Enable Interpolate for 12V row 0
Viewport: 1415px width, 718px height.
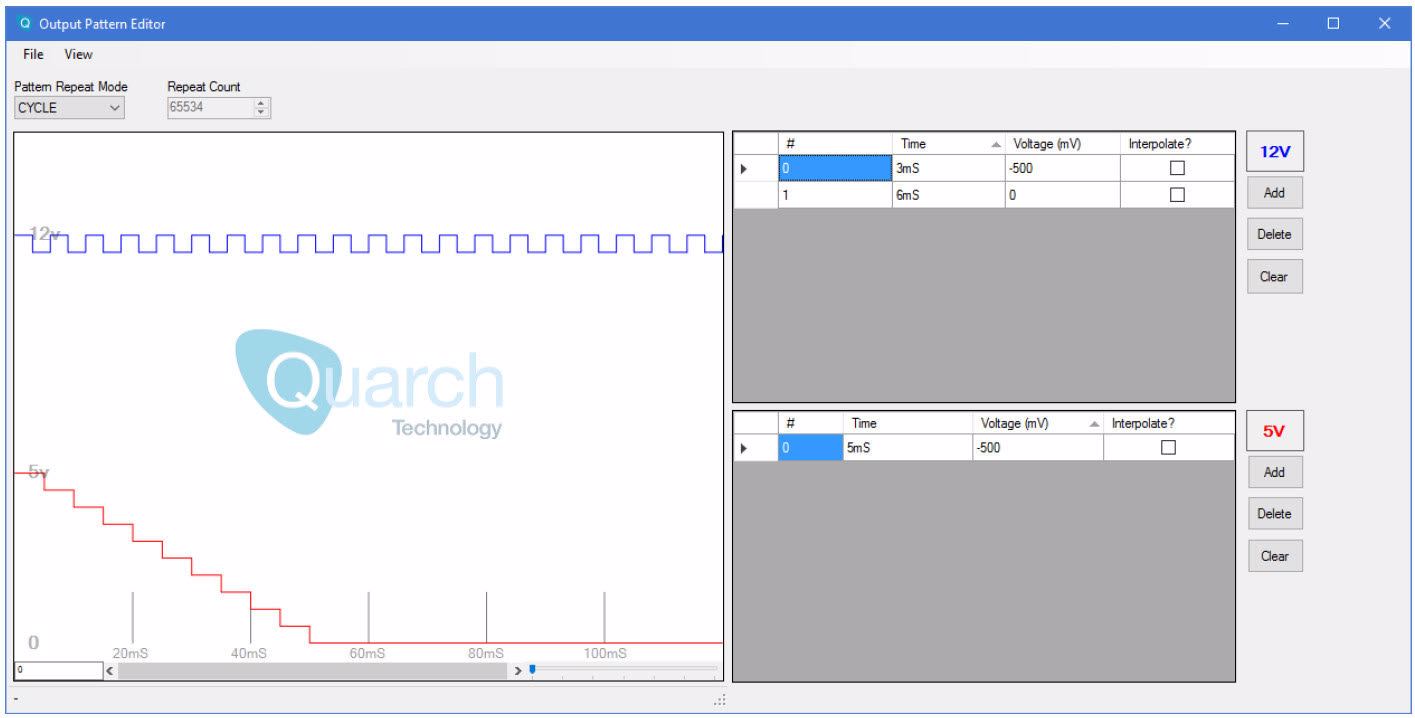[1177, 169]
